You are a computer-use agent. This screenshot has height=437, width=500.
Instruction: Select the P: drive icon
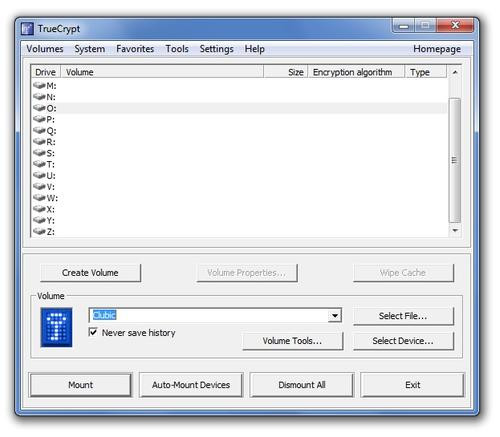[39, 119]
